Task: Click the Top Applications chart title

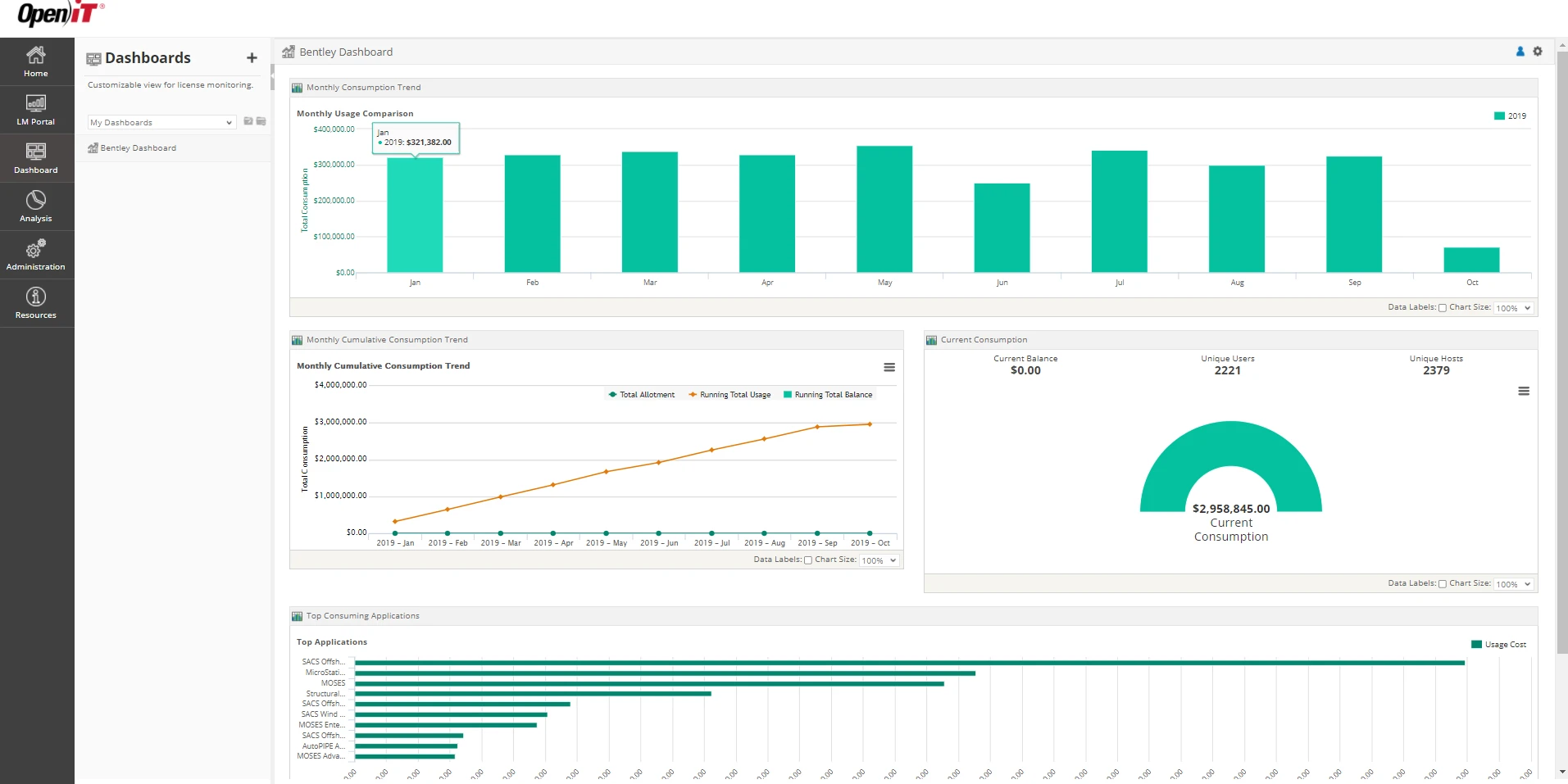Action: (332, 642)
